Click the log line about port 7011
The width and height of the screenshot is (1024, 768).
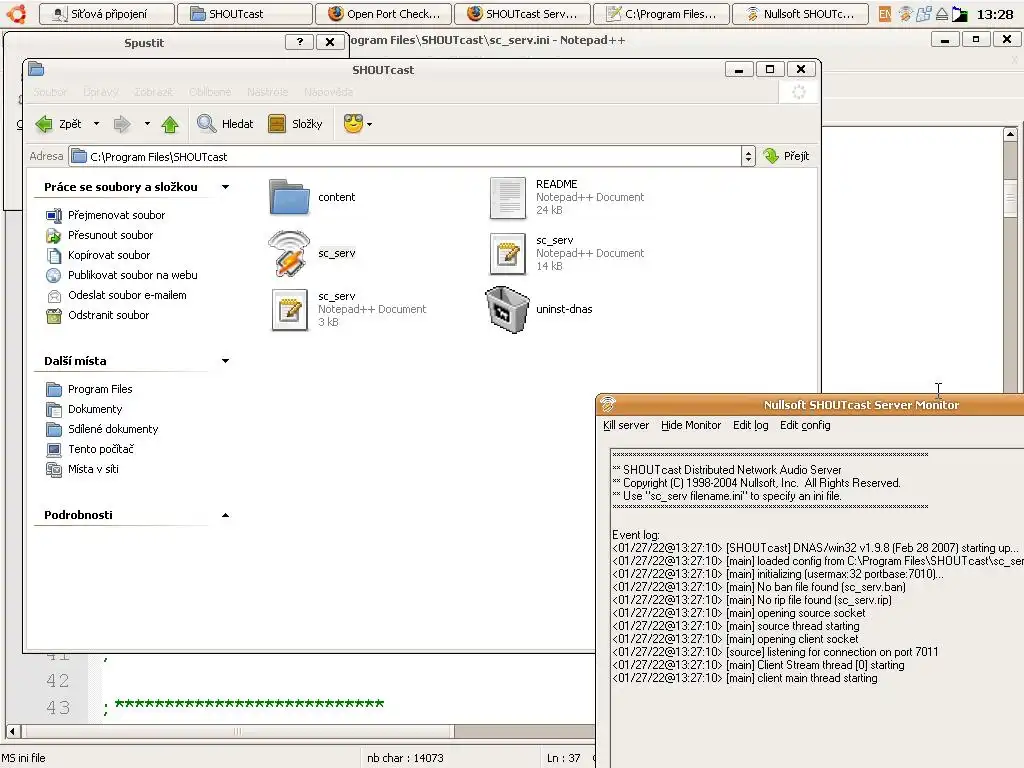pyautogui.click(x=775, y=652)
